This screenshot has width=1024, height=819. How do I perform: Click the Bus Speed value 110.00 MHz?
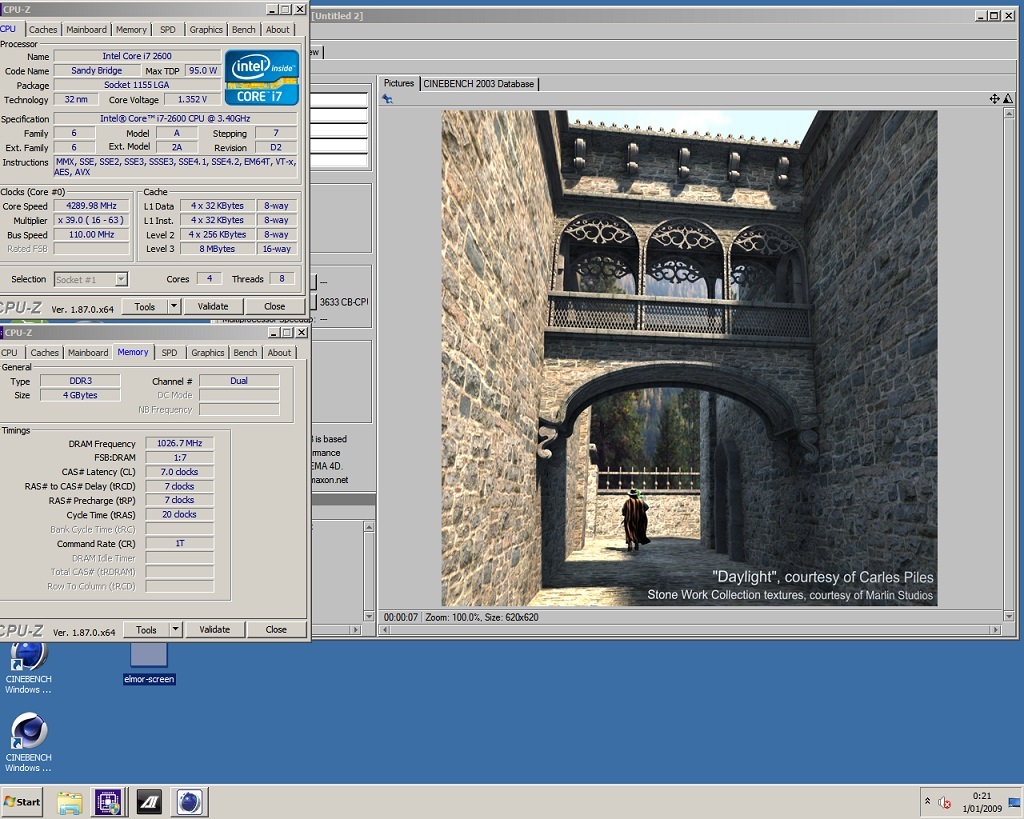91,234
